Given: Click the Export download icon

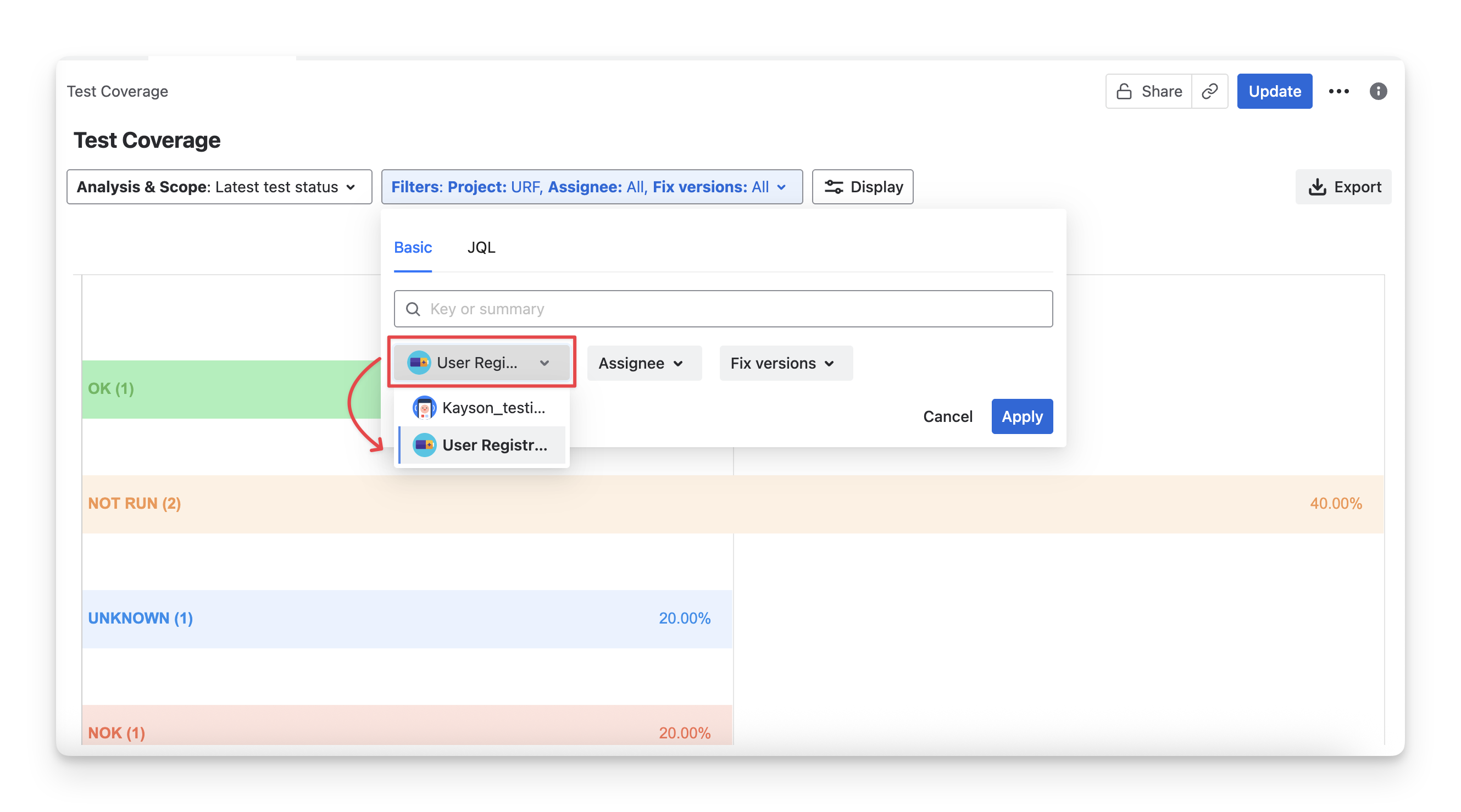Looking at the screenshot, I should 1317,187.
